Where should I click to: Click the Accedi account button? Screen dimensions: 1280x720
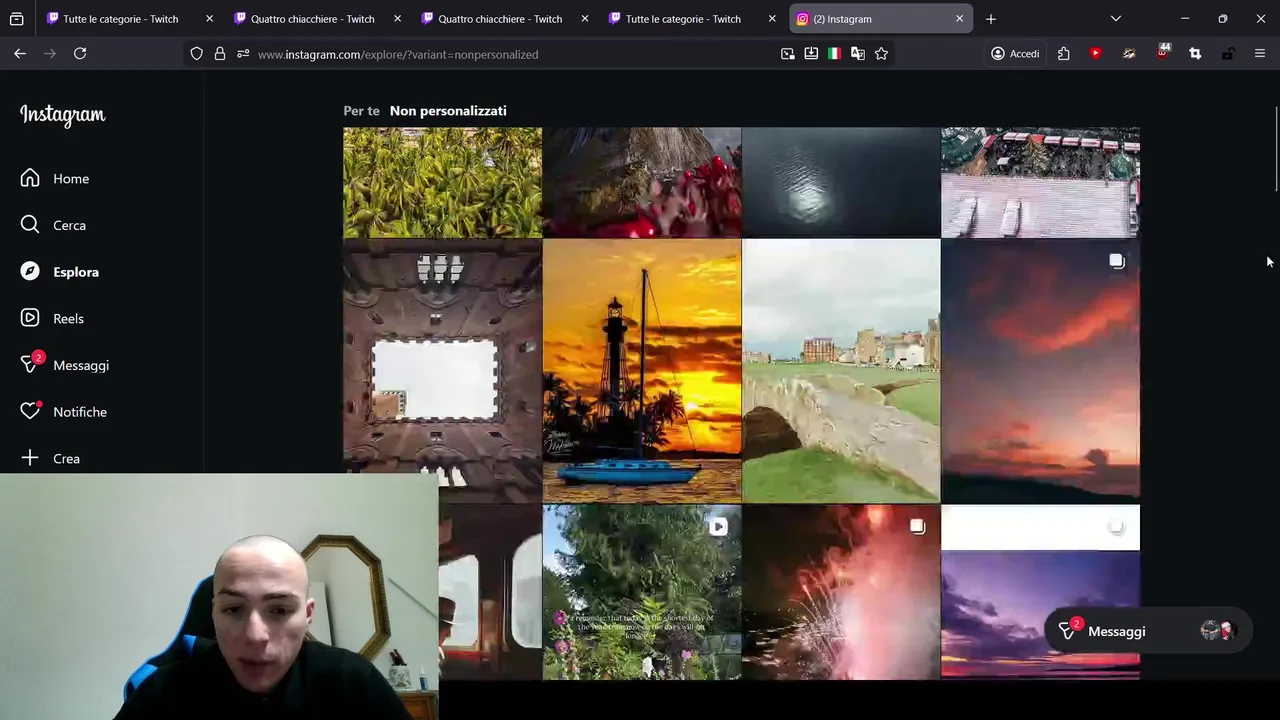pos(1015,54)
